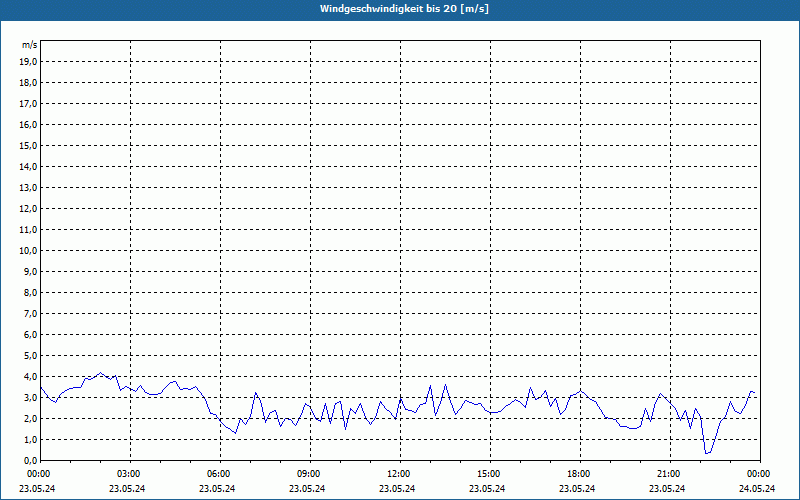Viewport: 800px width, 500px height.
Task: Select the "06:00" time label
Action: (217, 474)
